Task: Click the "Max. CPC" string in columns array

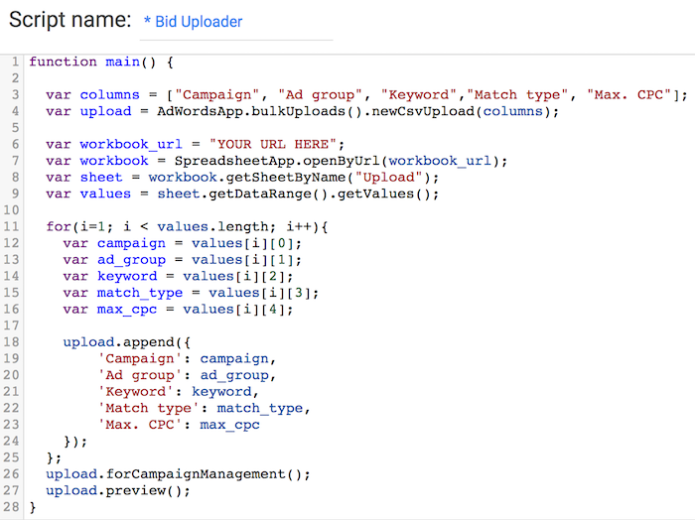Action: click(629, 95)
